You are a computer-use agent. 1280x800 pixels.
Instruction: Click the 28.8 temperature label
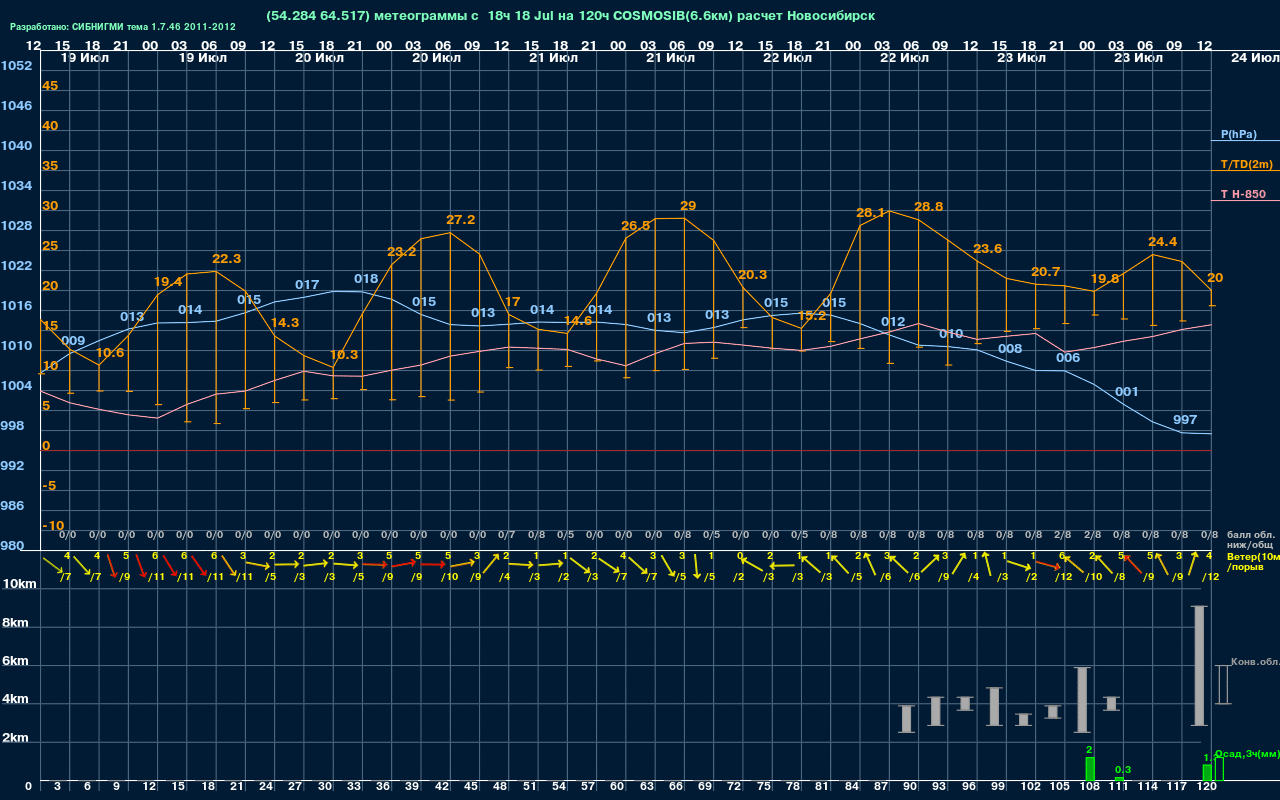click(929, 206)
